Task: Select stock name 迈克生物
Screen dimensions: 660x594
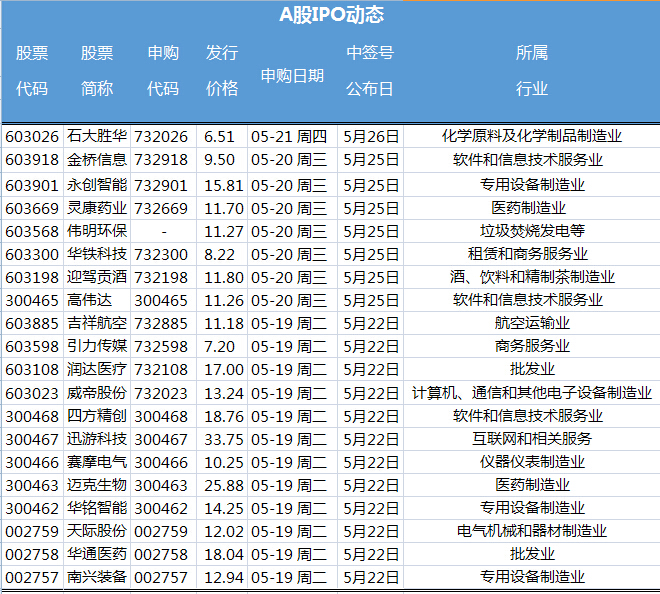Action: click(x=97, y=485)
